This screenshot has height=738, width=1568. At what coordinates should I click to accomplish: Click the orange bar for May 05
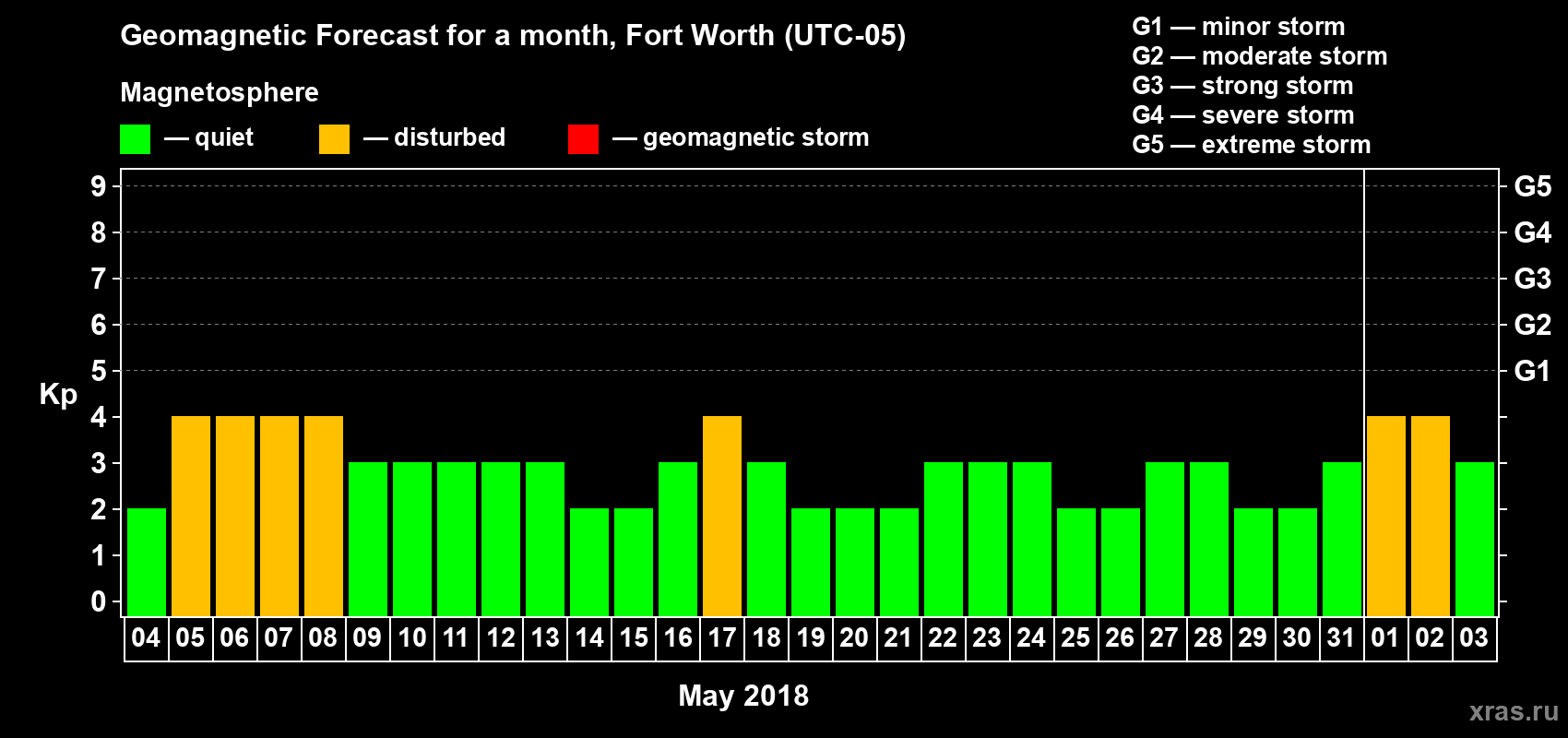[x=191, y=516]
